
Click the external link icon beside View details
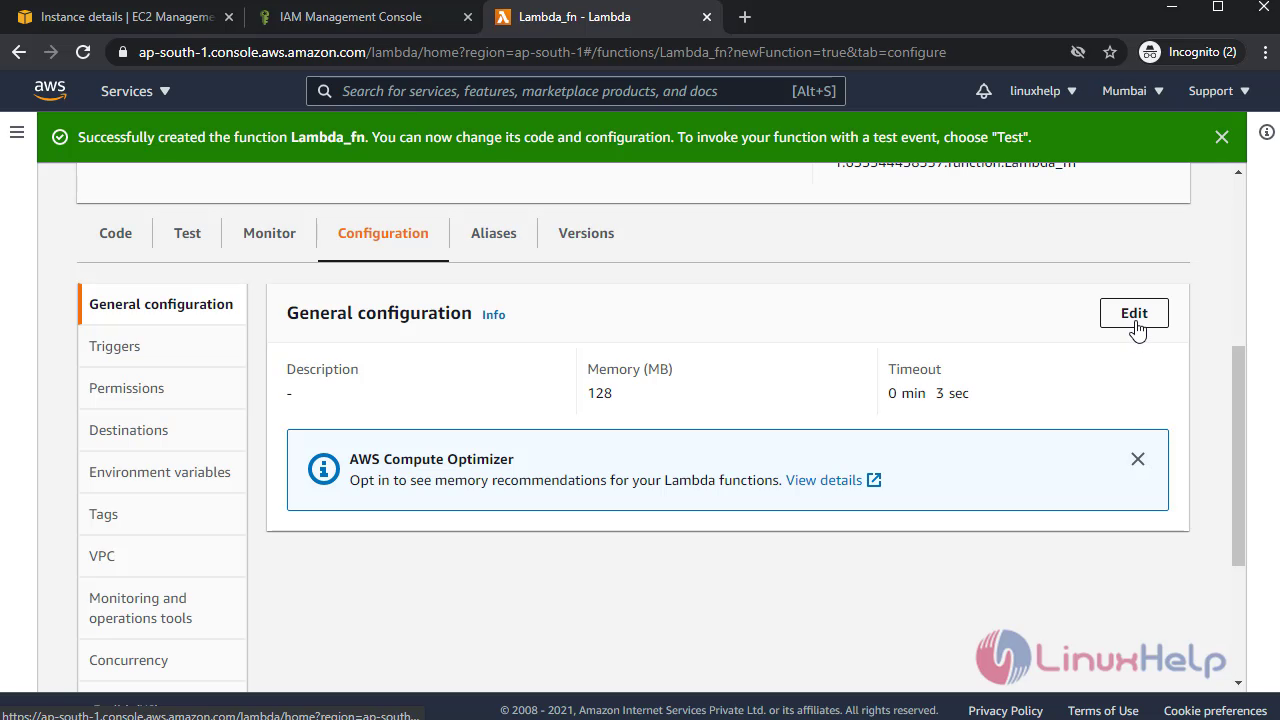(x=874, y=480)
